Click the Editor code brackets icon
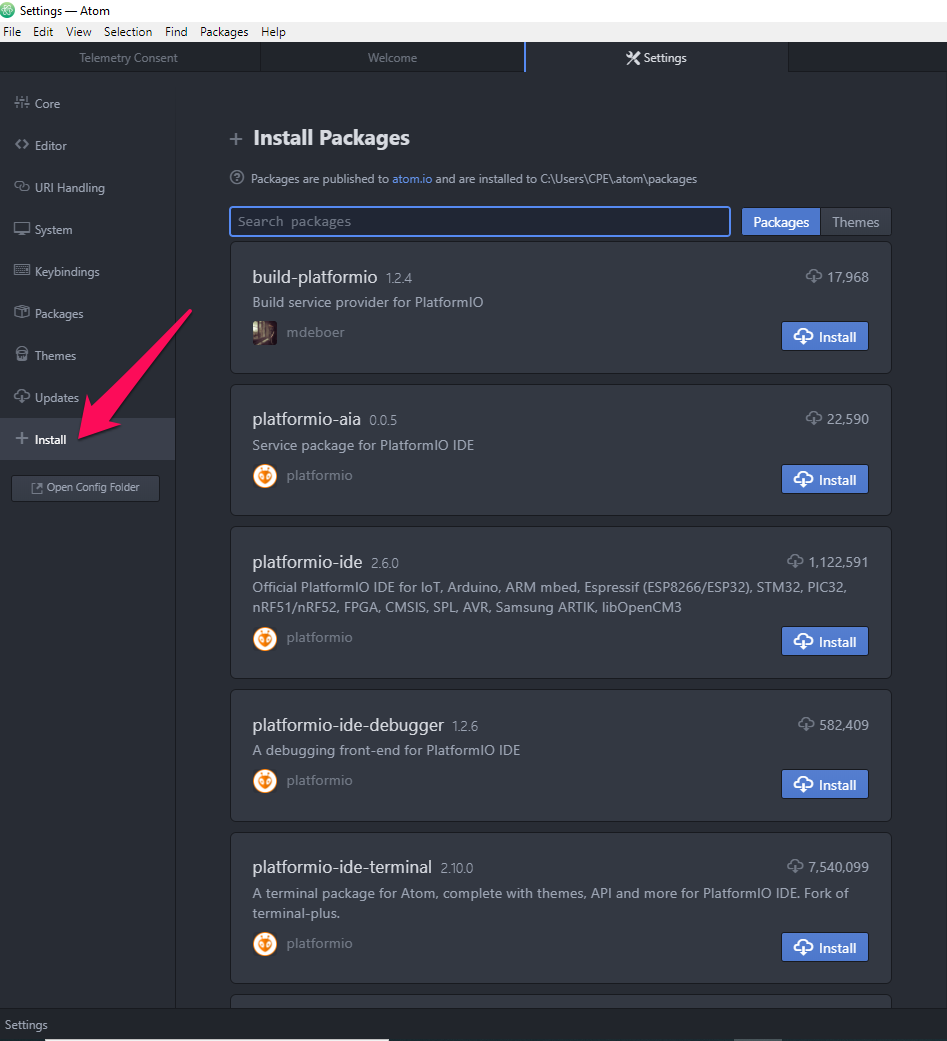Screen dimensions: 947x1041 coord(22,144)
